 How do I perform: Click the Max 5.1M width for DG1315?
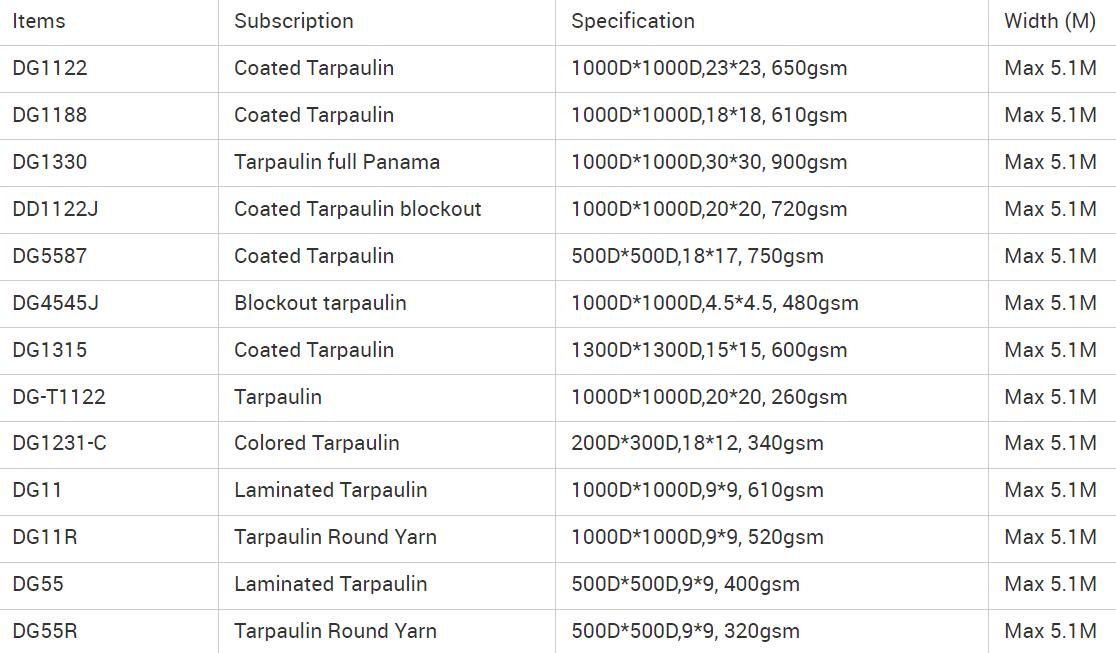1050,350
